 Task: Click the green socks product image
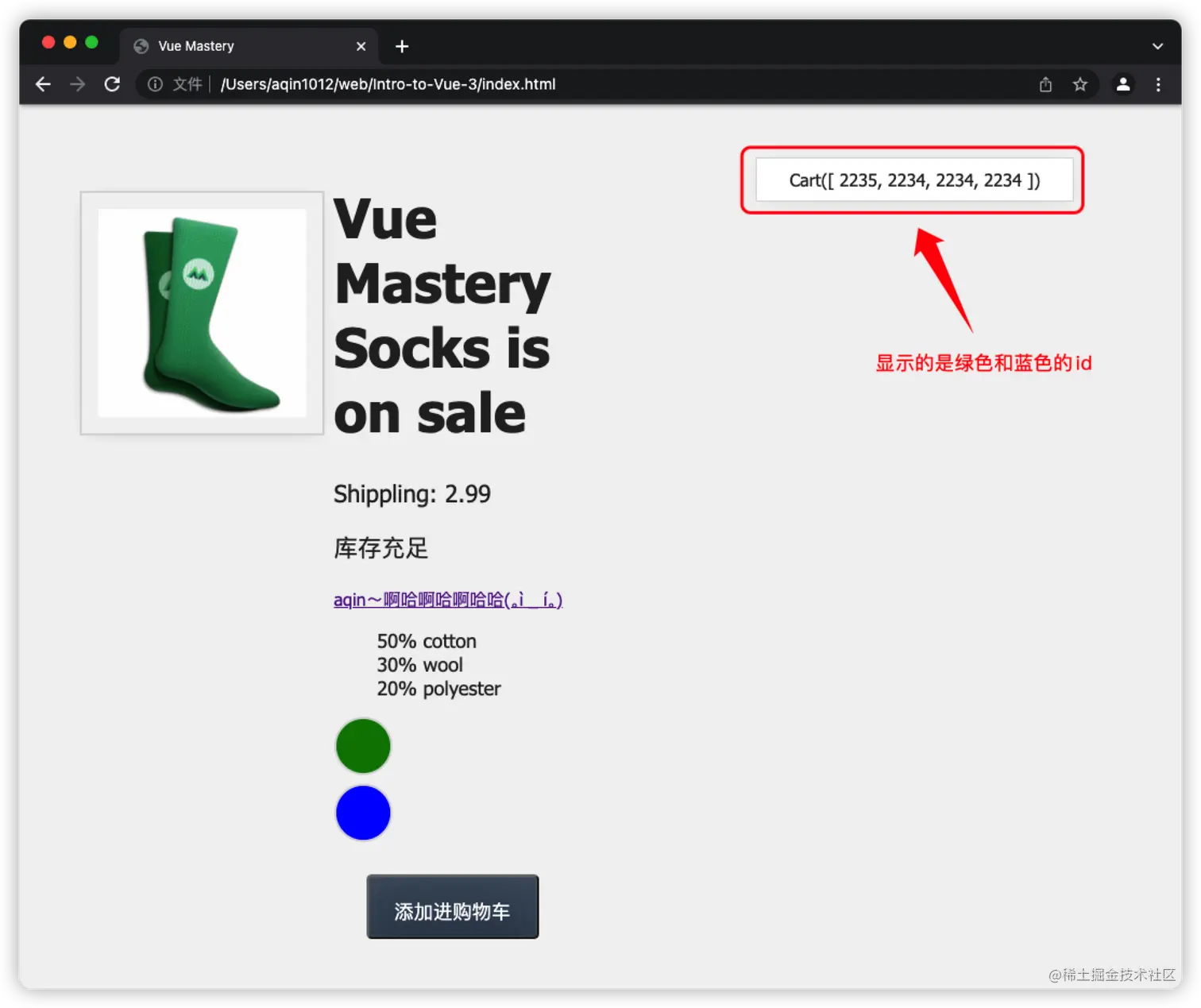(202, 313)
